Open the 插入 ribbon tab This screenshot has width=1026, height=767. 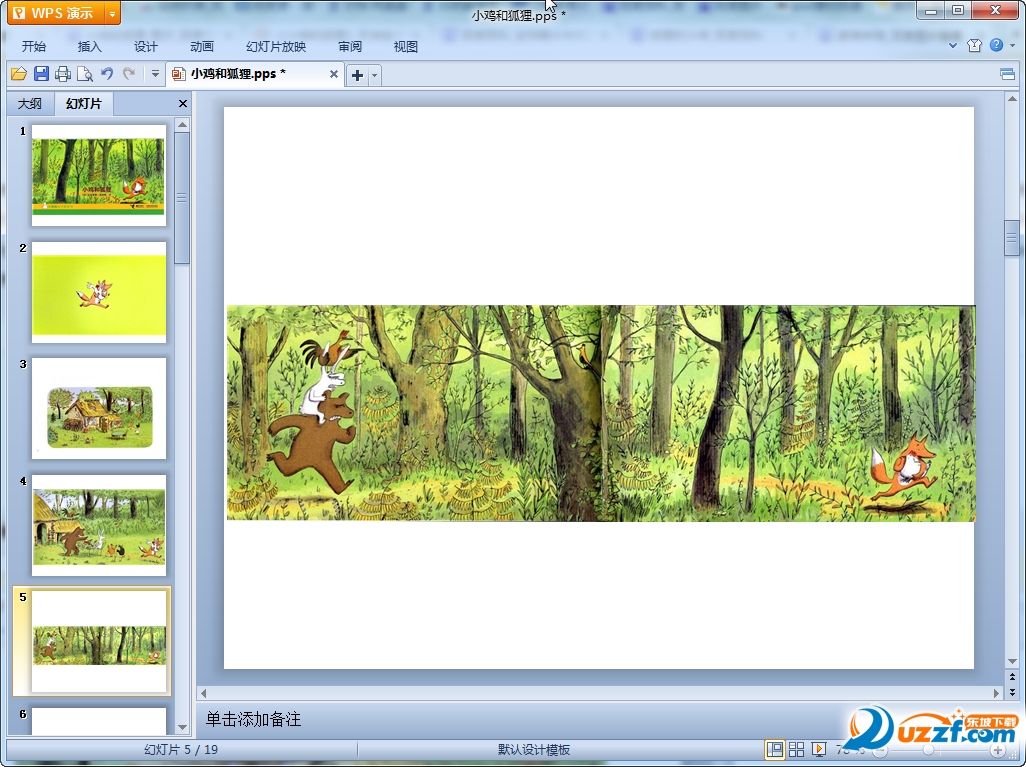(90, 46)
